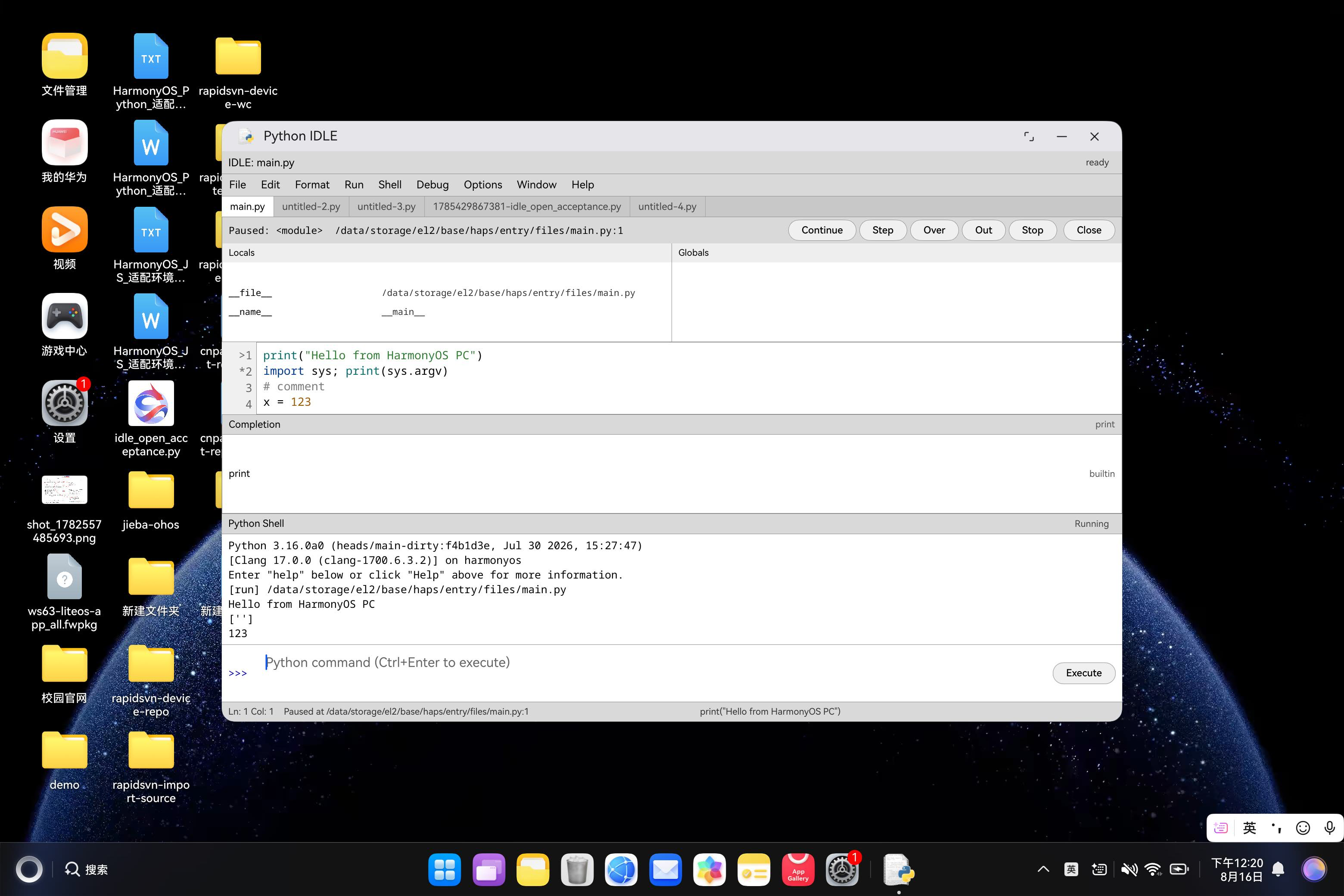Select the print completion suggestion
The image size is (1344, 896).
tap(672, 474)
